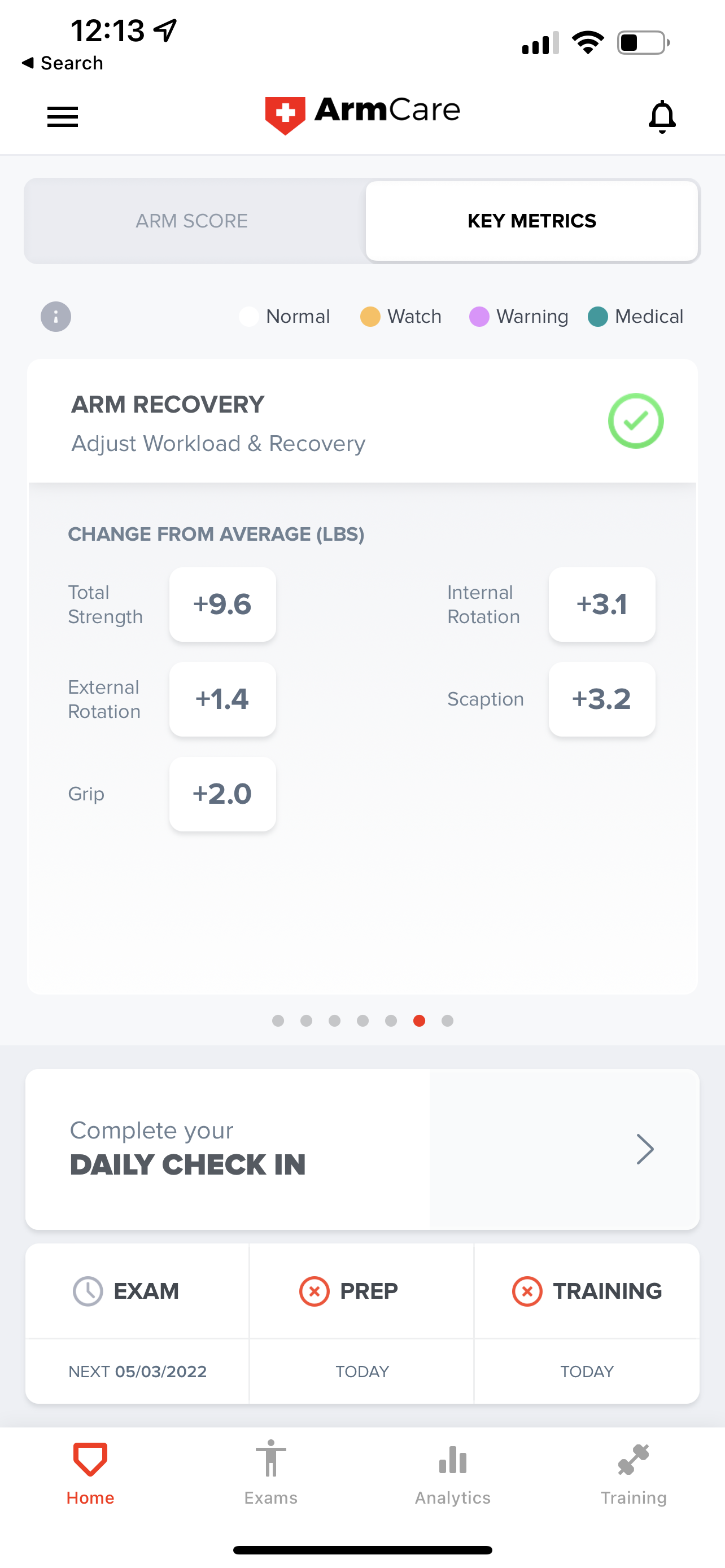Tap the notifications bell icon
Image resolution: width=725 pixels, height=1568 pixels.
click(662, 116)
